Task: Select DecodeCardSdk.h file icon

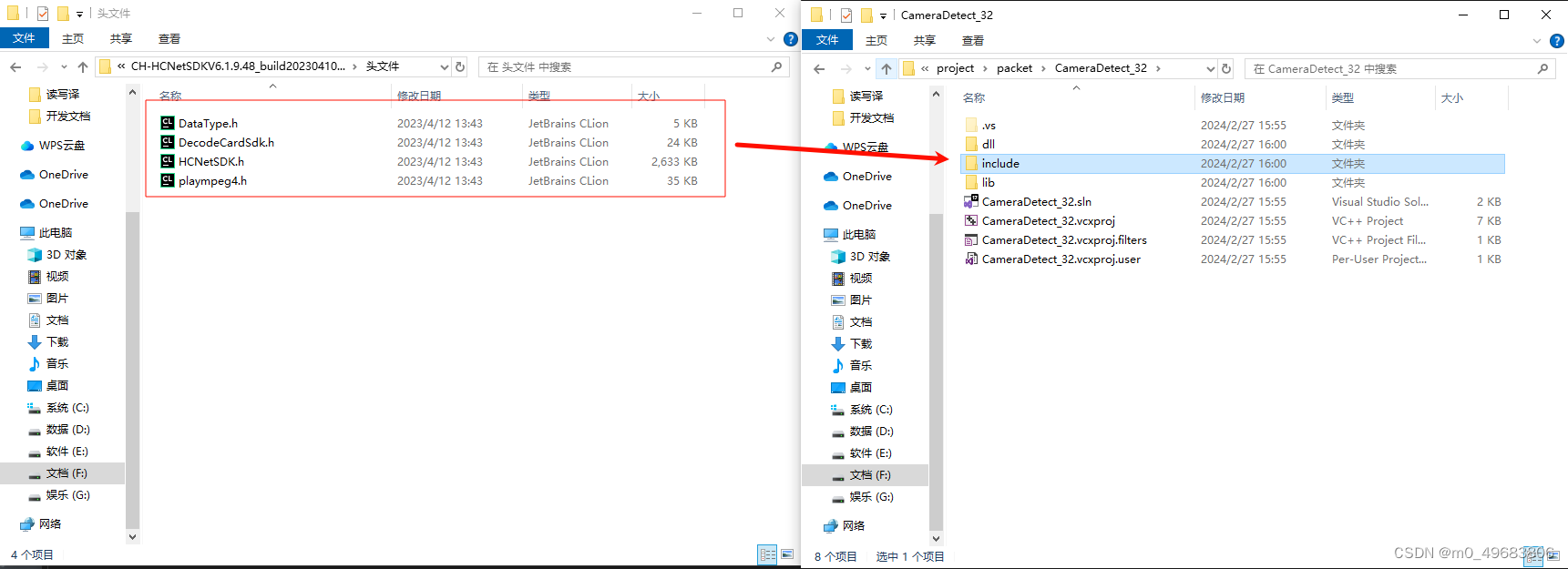Action: click(x=168, y=142)
